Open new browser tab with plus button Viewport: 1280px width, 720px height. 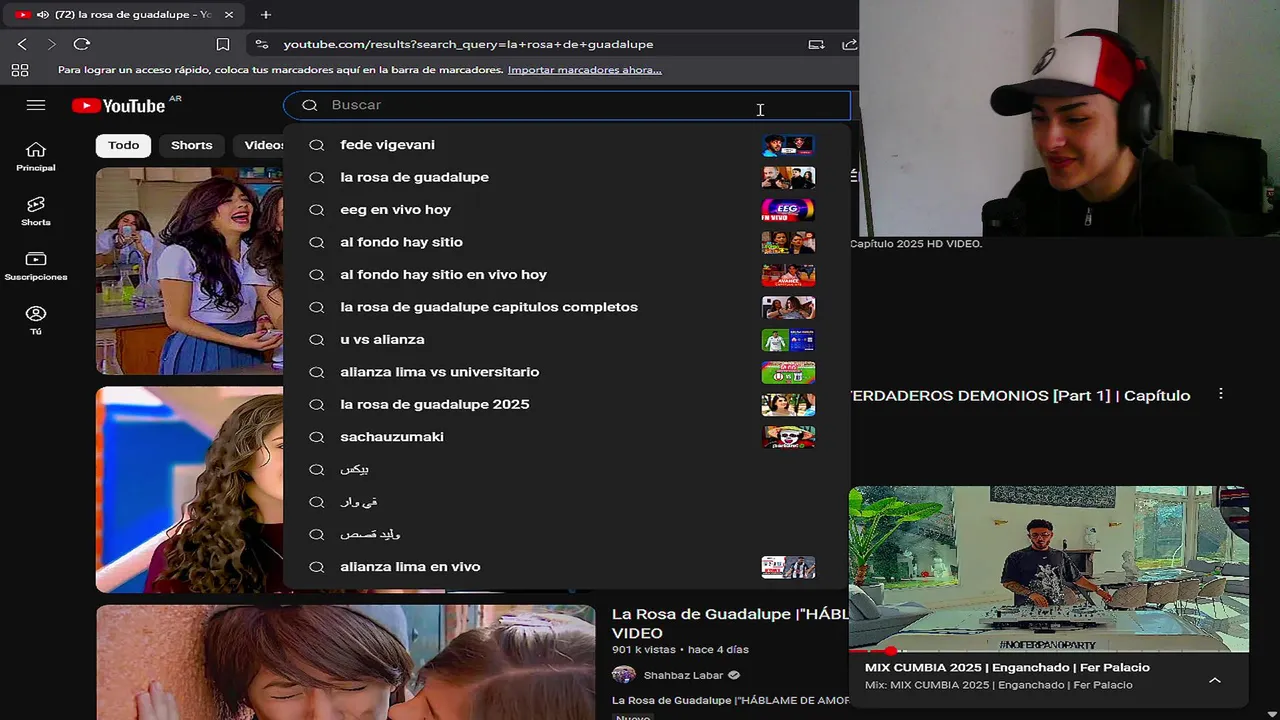coord(266,15)
